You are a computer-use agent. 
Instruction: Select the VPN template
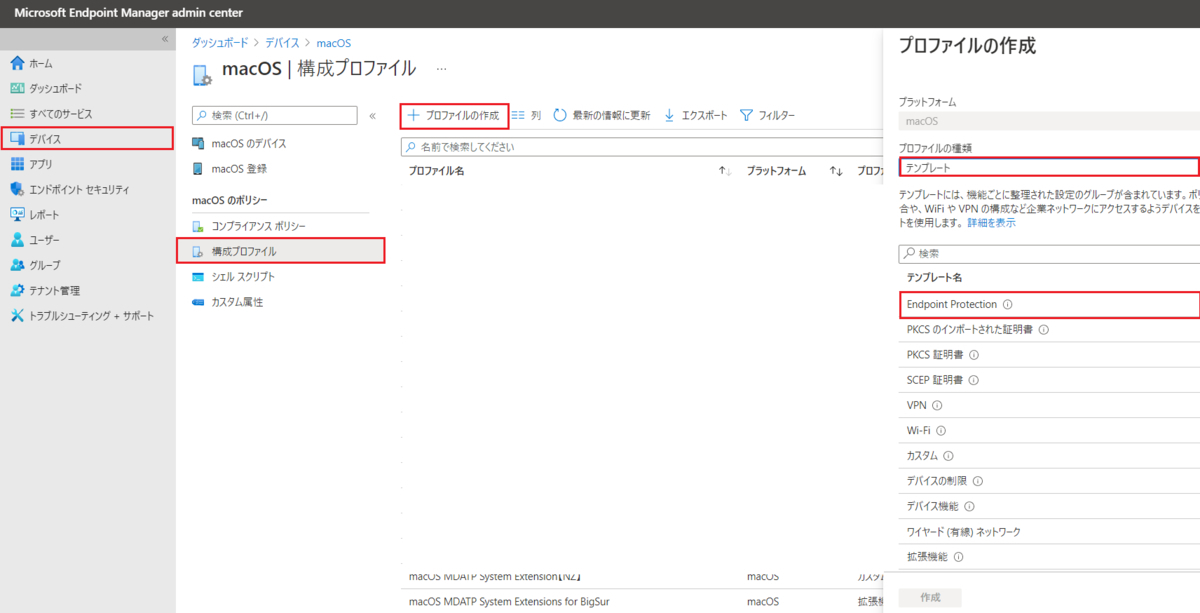pyautogui.click(x=1048, y=405)
